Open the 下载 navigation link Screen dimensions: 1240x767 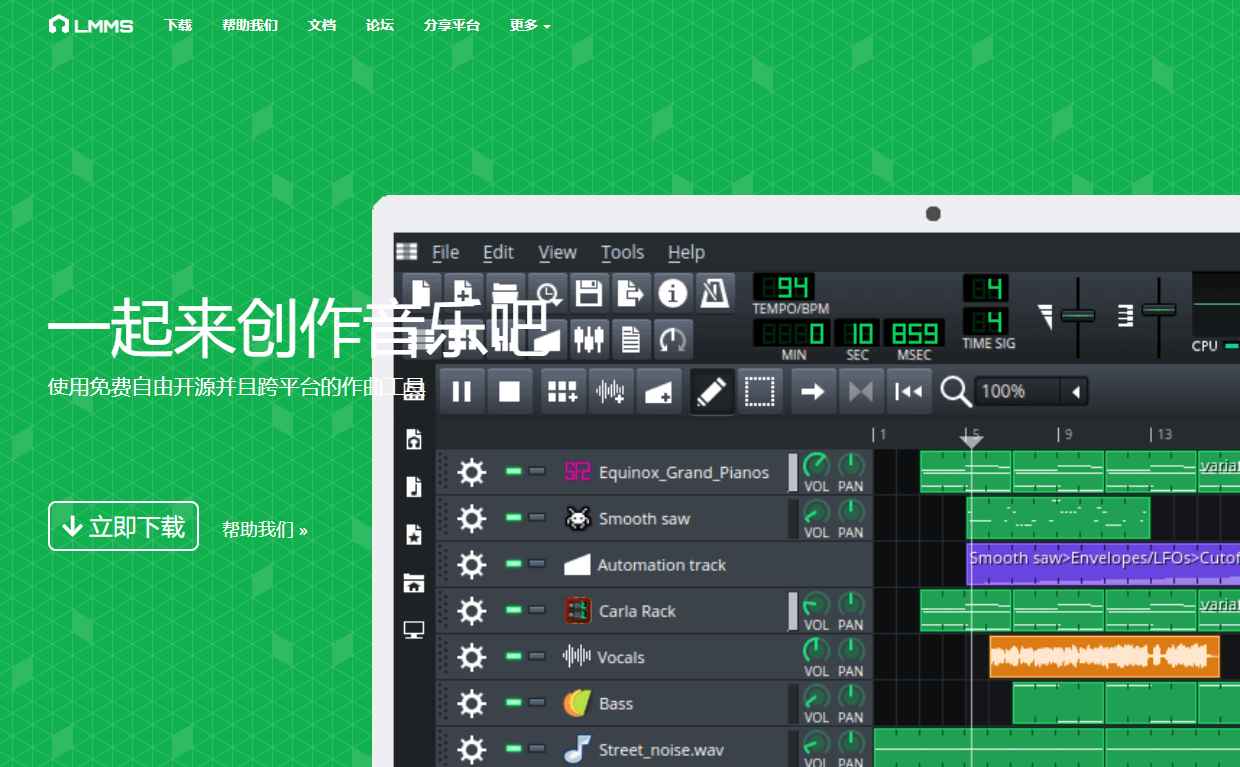click(x=178, y=25)
